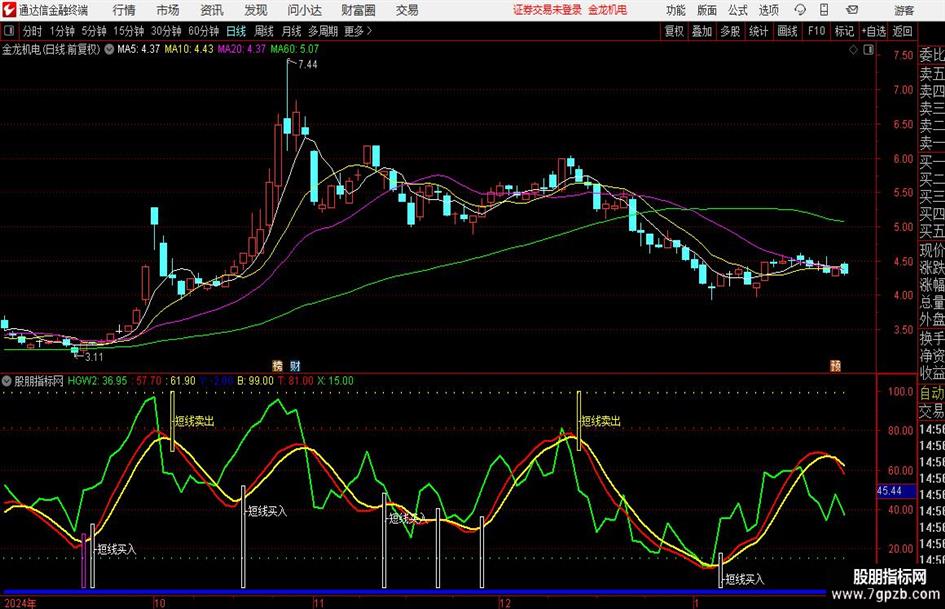
Task: Expand the 股朋指标网 indicator dropdown arrow
Action: [x=7, y=380]
